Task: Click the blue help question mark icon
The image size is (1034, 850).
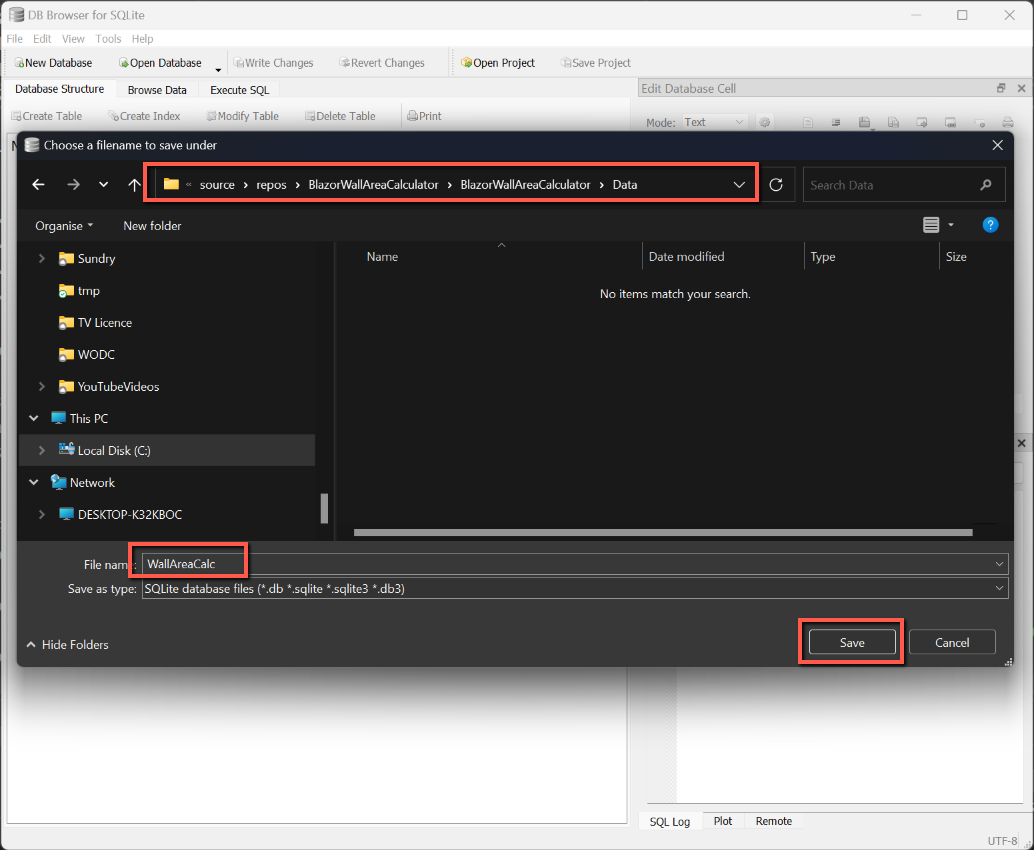Action: [x=990, y=226]
